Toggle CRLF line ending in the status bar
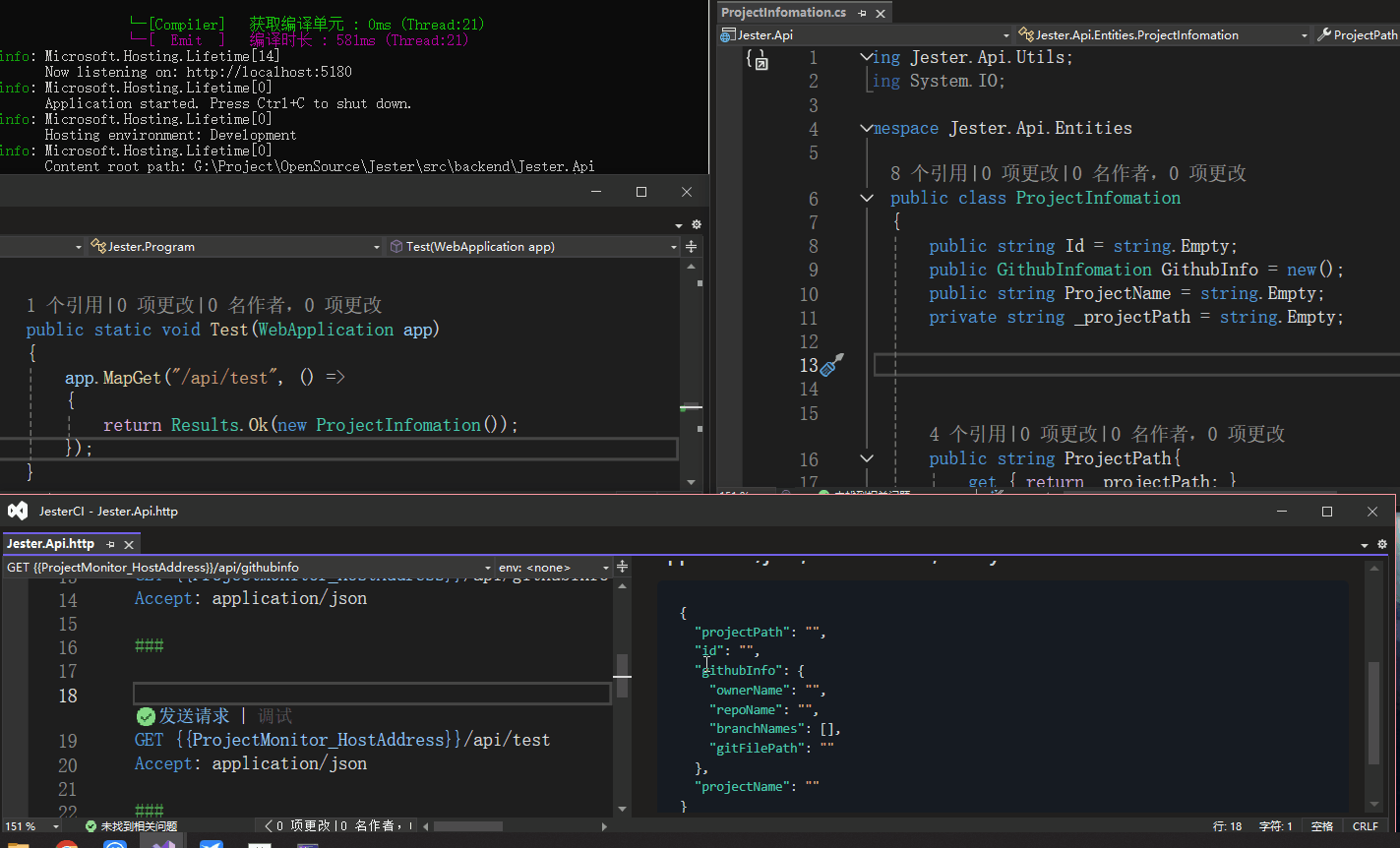The height and width of the screenshot is (848, 1400). [1367, 826]
